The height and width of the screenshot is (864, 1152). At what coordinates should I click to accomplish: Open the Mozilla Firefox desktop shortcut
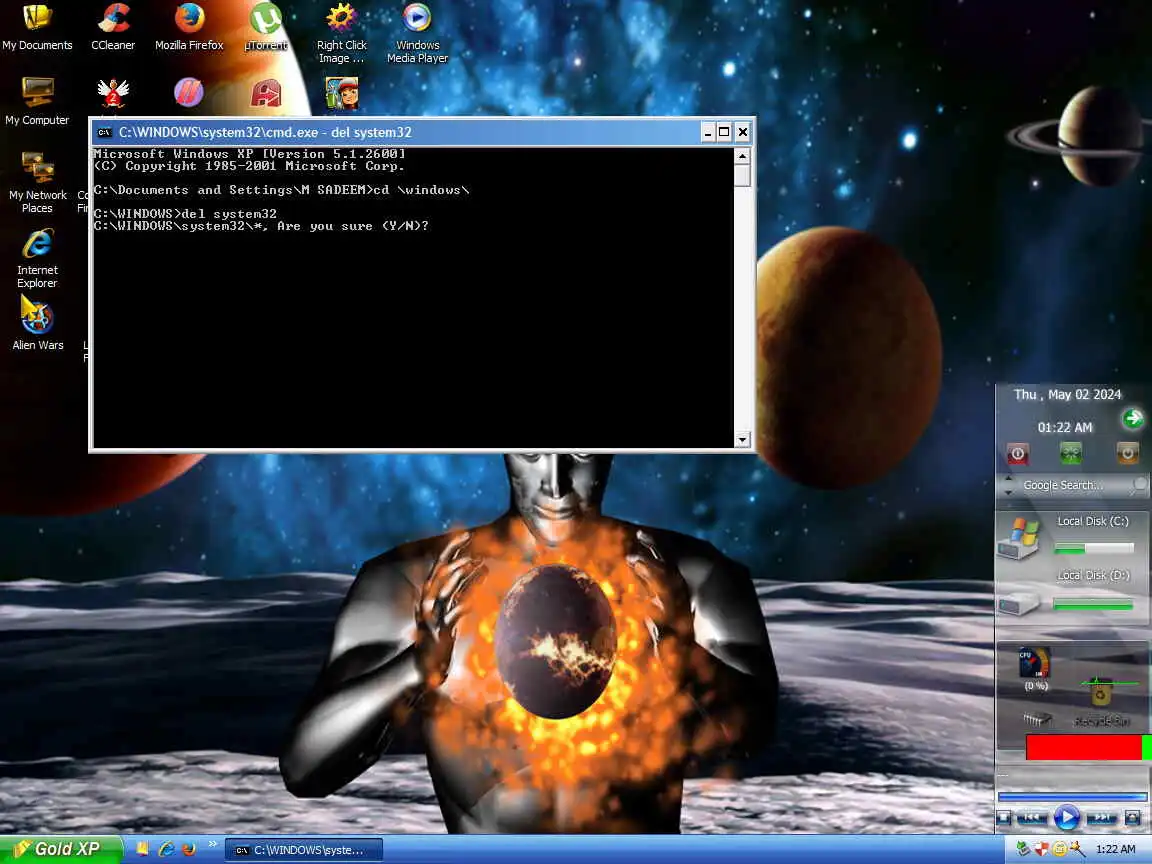[189, 28]
